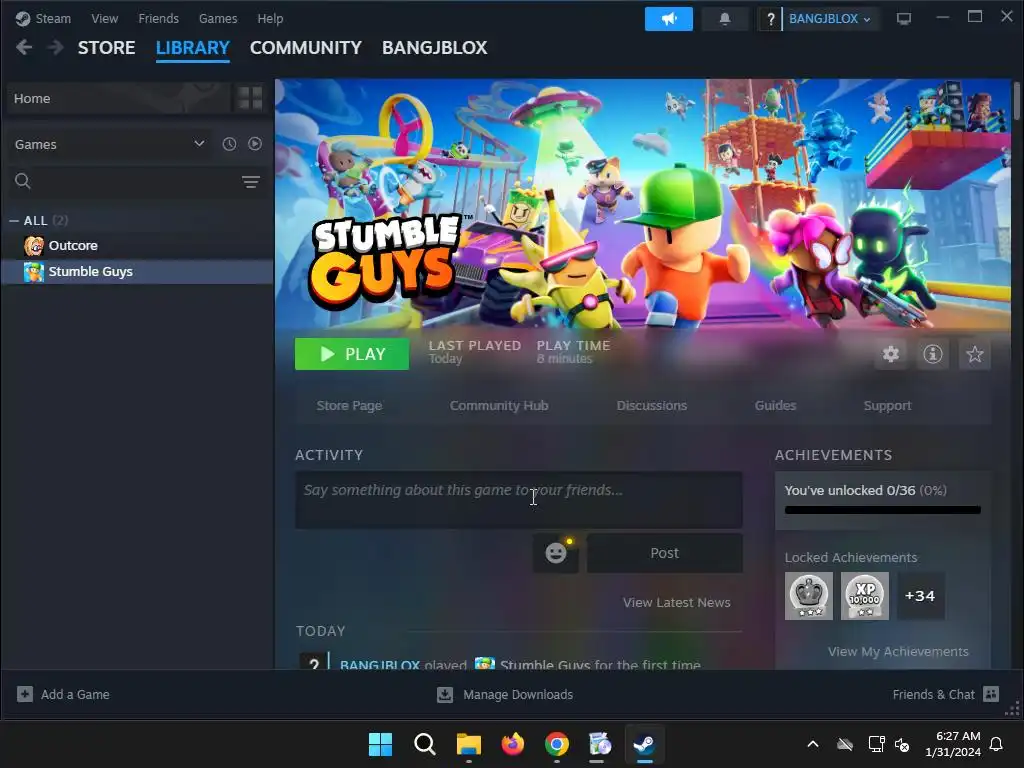This screenshot has height=768, width=1024.
Task: Open the Help menu
Action: [270, 18]
